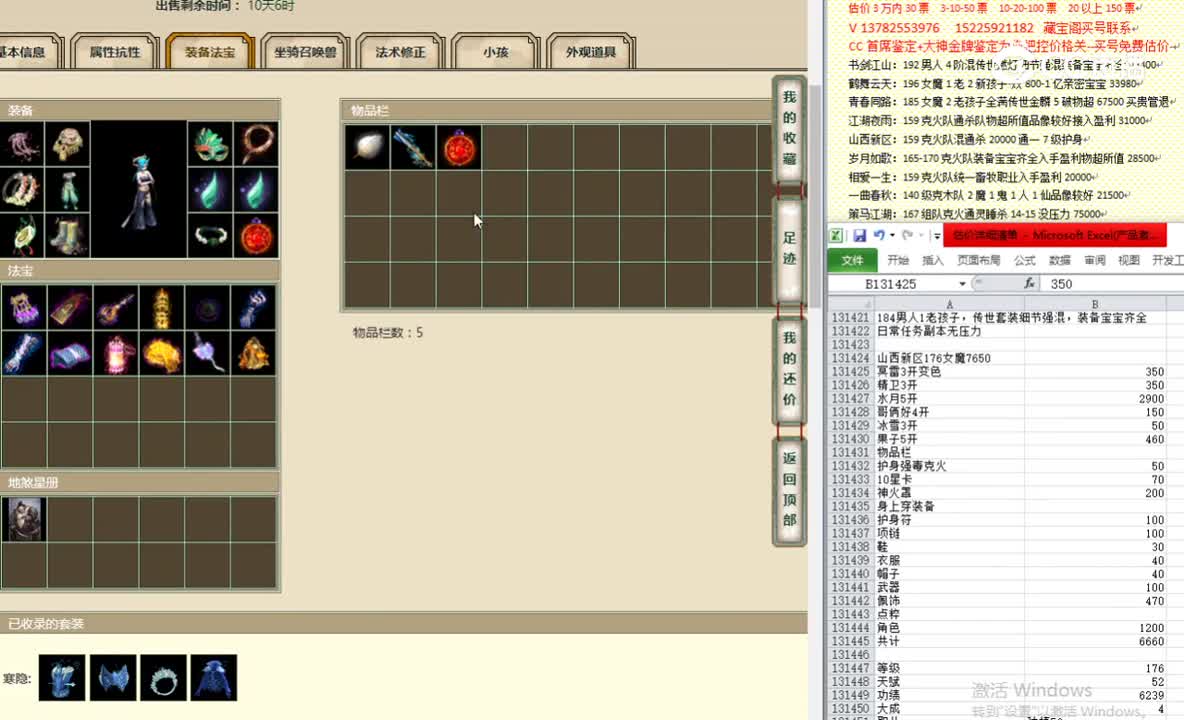The width and height of the screenshot is (1184, 720).
Task: Open the Excel 插入 ribbon tab
Action: [933, 260]
